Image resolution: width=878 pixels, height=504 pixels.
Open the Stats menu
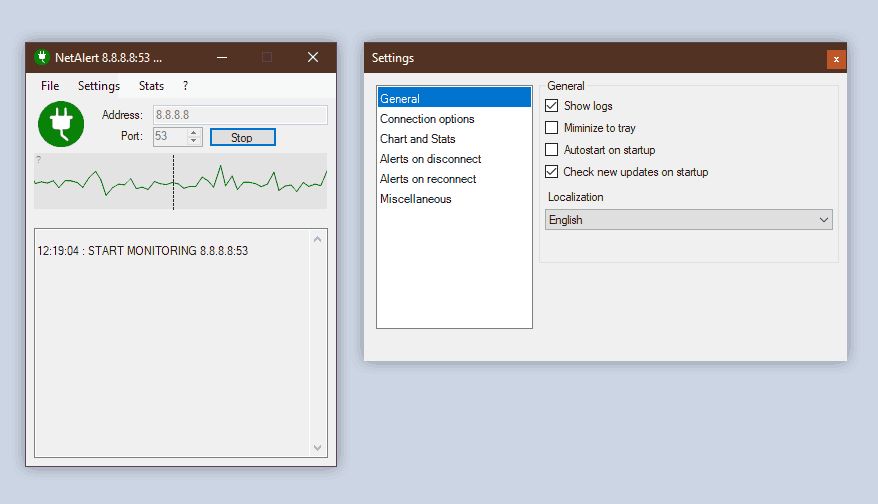click(x=151, y=86)
